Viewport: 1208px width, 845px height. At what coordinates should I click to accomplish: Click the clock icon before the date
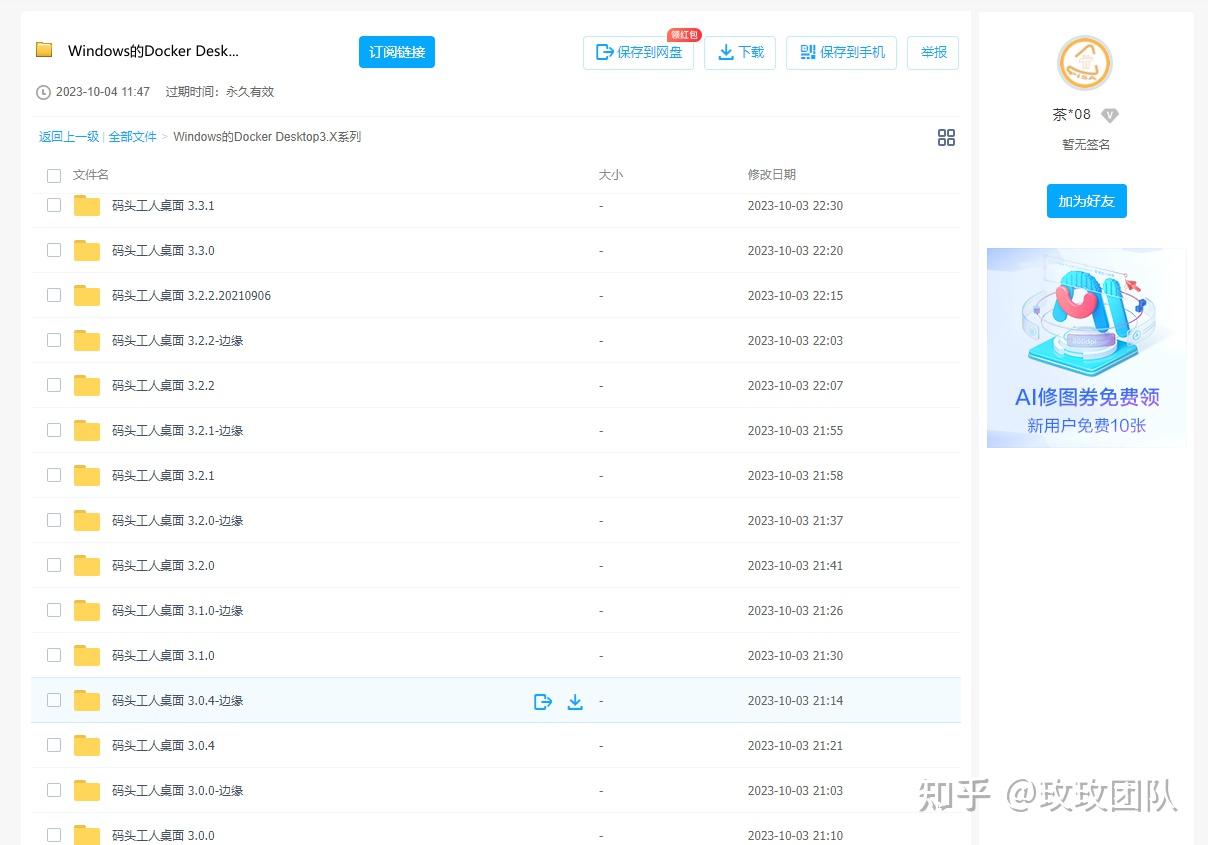43,92
